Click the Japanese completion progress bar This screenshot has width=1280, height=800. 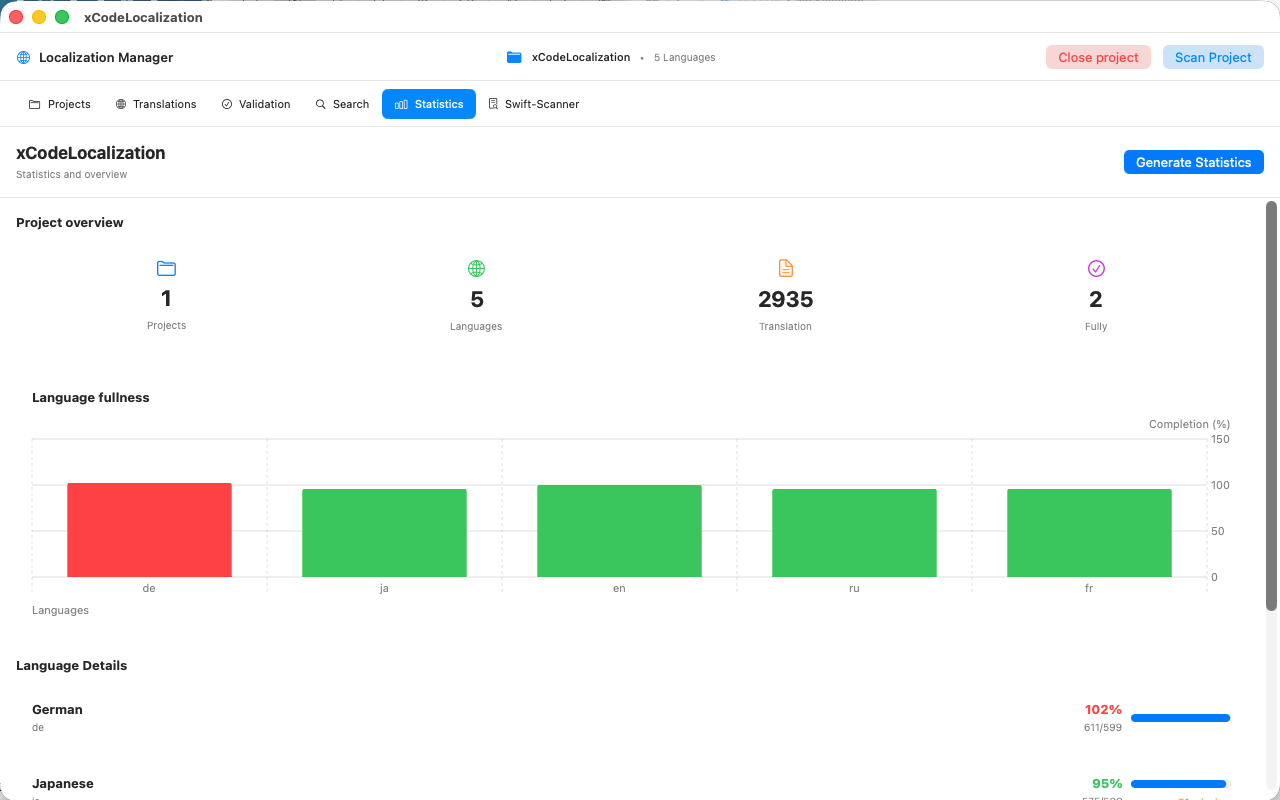click(1178, 783)
